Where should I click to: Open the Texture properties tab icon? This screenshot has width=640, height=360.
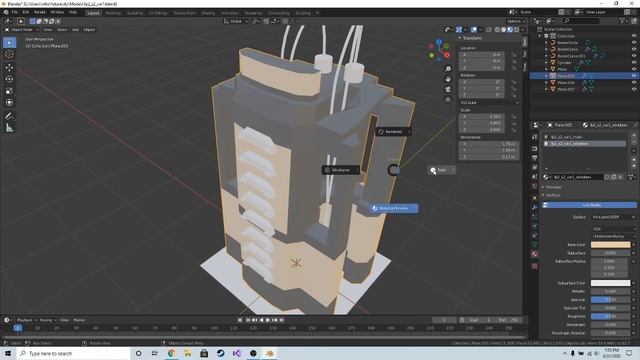pos(535,266)
